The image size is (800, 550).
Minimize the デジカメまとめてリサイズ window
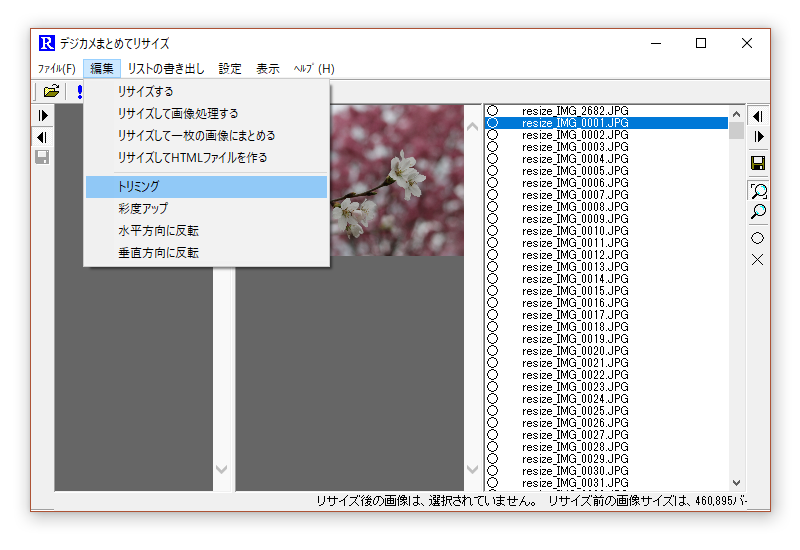pos(656,43)
